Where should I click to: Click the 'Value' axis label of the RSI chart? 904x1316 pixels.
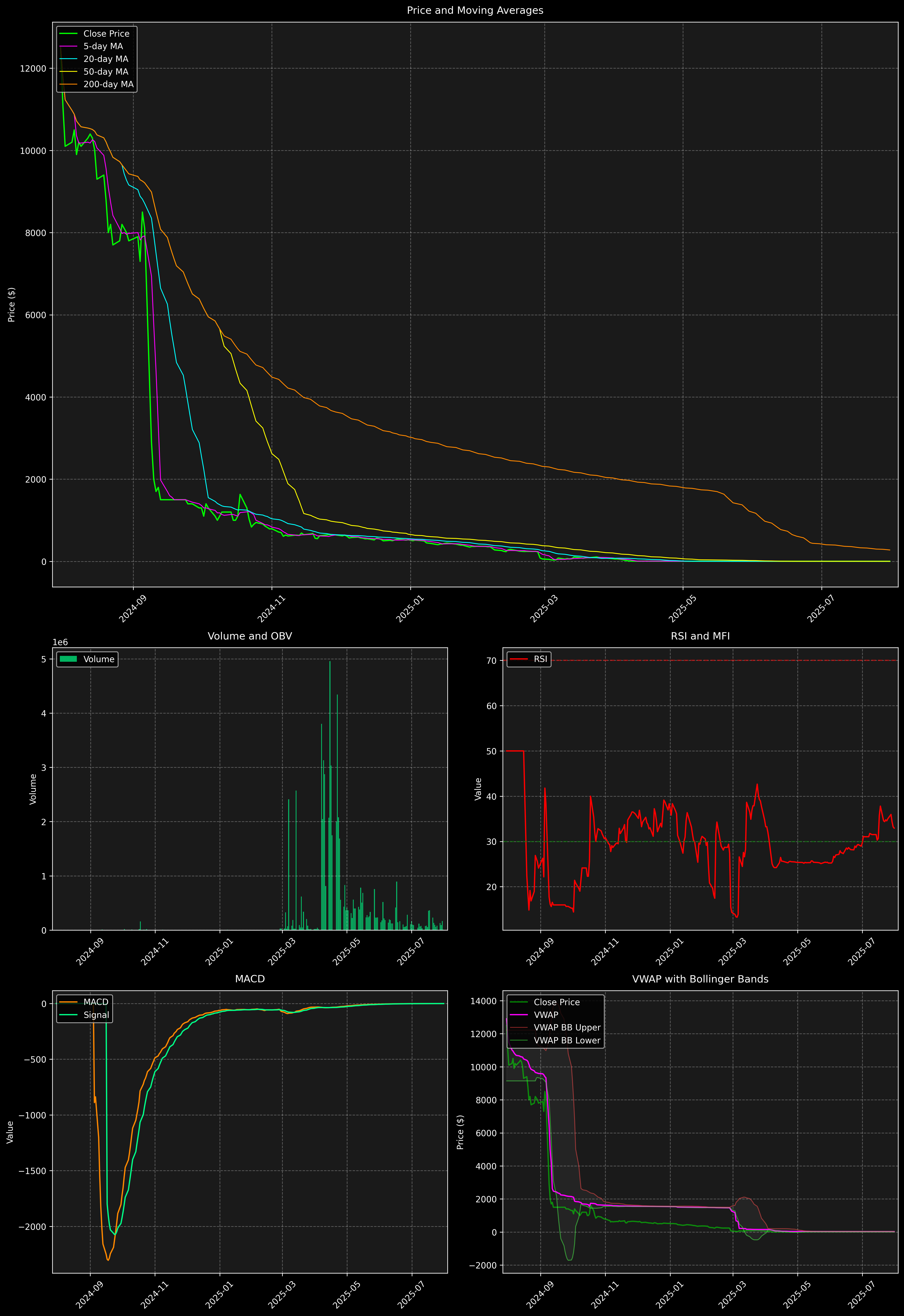(x=478, y=789)
